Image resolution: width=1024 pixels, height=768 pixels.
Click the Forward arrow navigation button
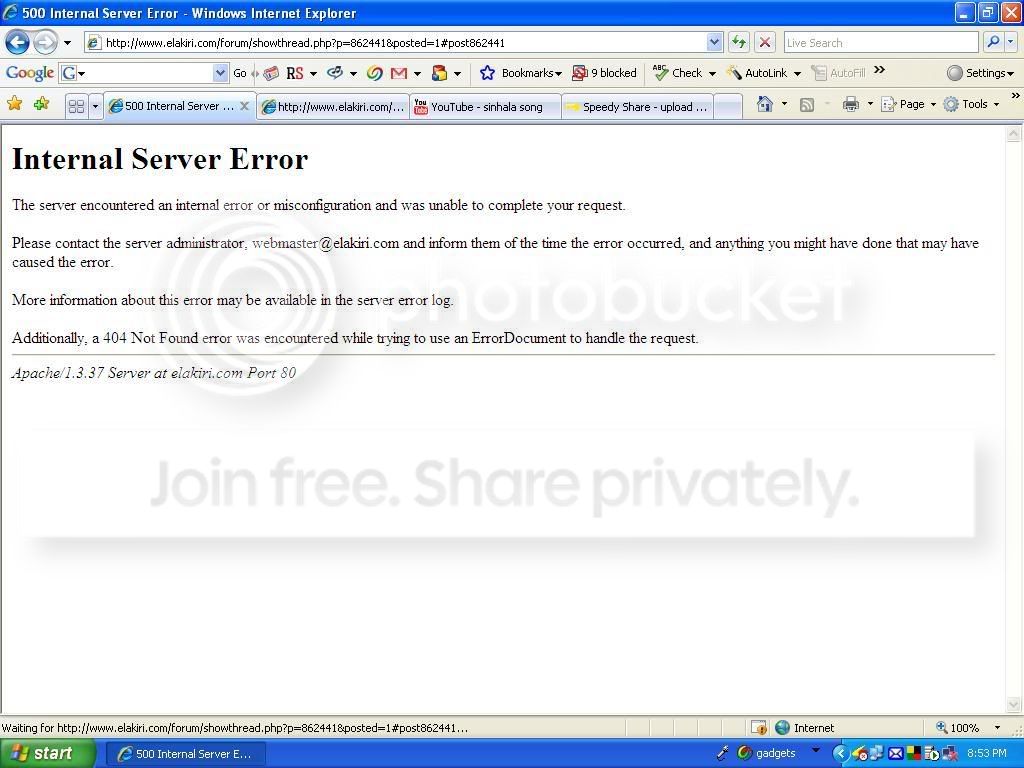tap(44, 43)
